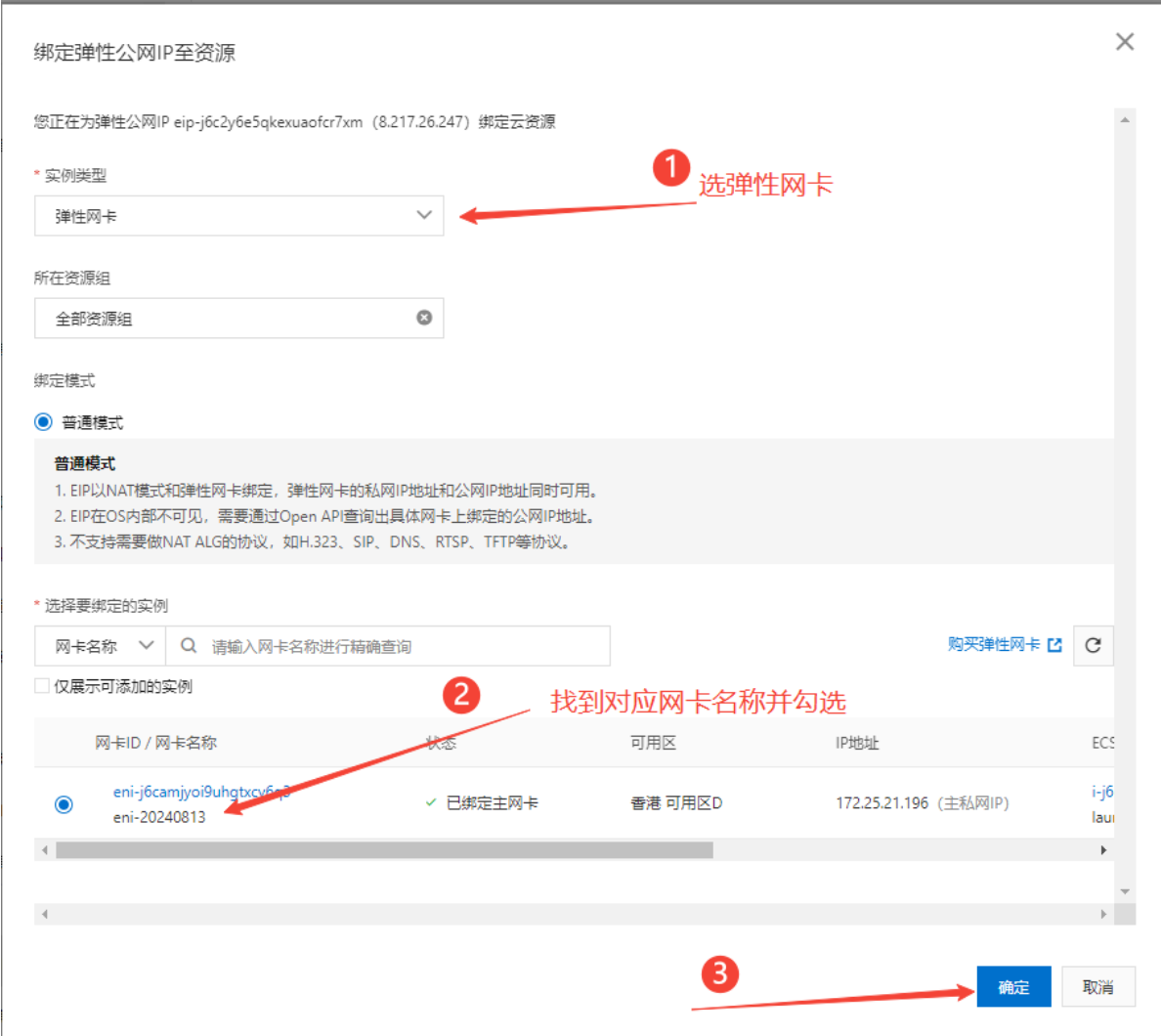Close the bind elastic IP dialog
Image resolution: width=1161 pixels, height=1036 pixels.
[1125, 42]
